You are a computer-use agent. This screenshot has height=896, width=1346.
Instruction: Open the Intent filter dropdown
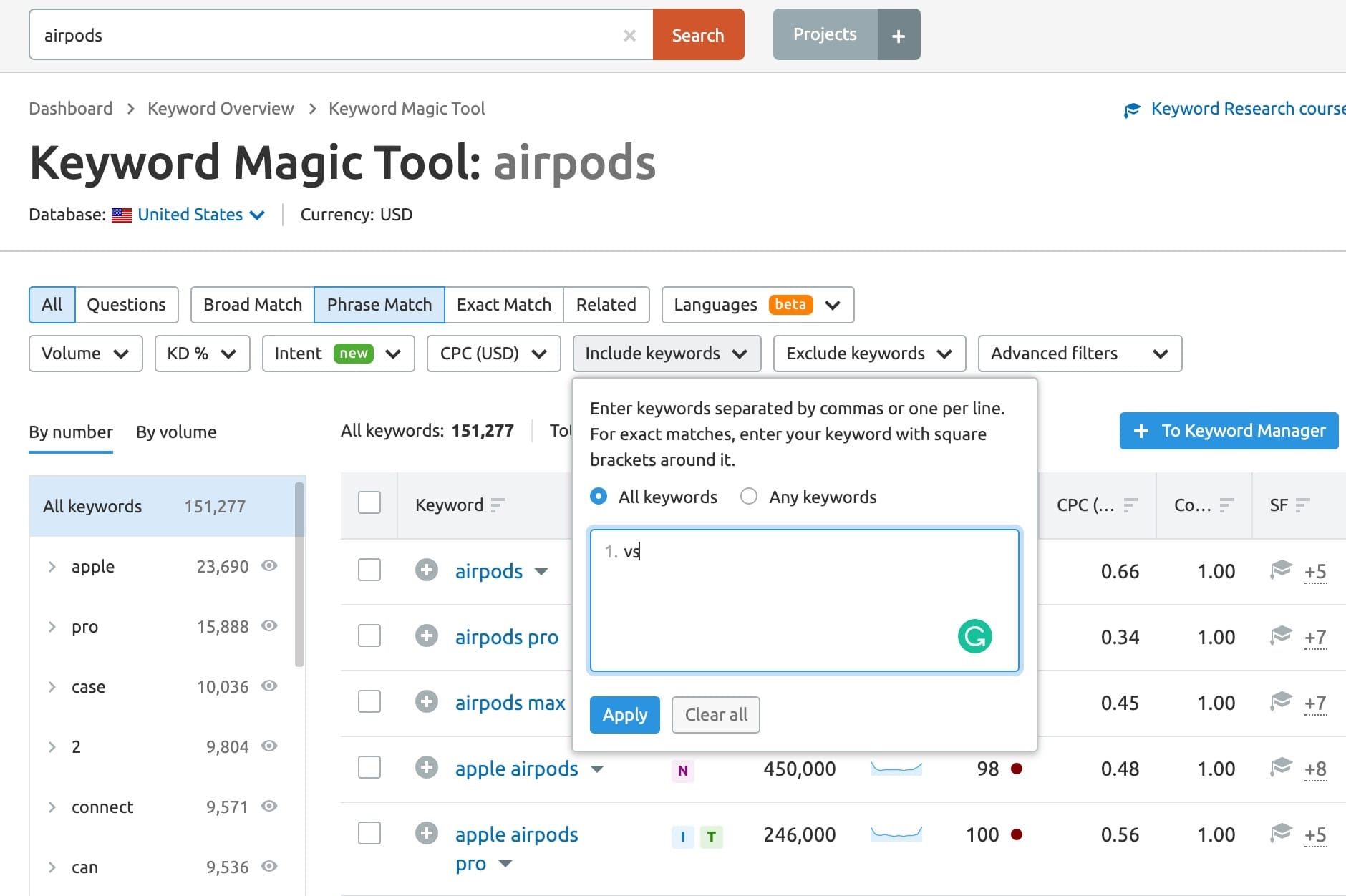(x=339, y=354)
